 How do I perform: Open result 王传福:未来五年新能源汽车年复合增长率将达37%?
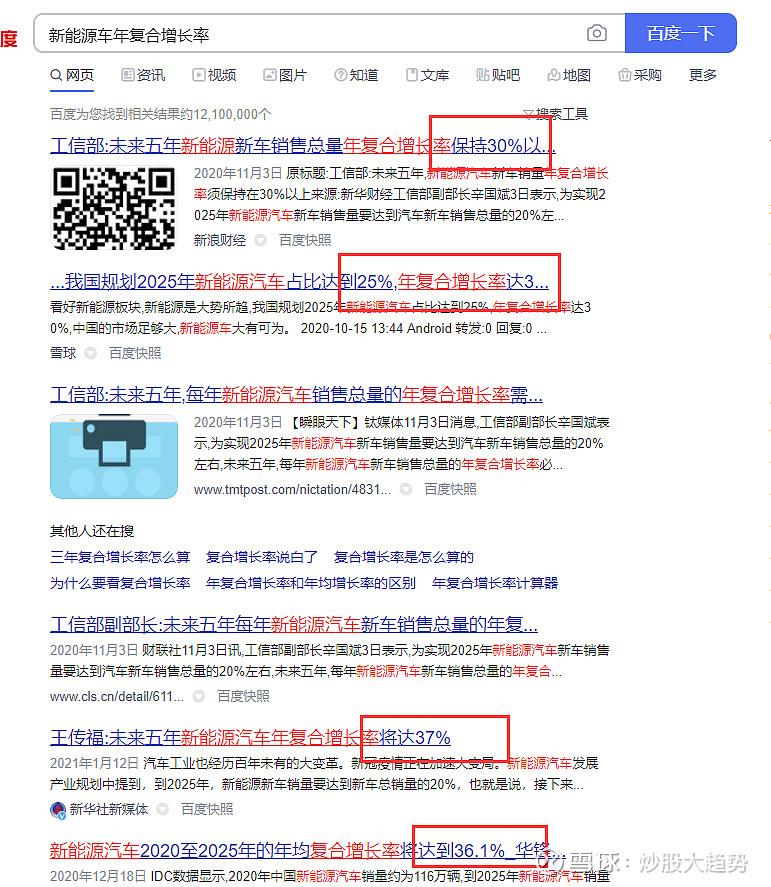250,738
